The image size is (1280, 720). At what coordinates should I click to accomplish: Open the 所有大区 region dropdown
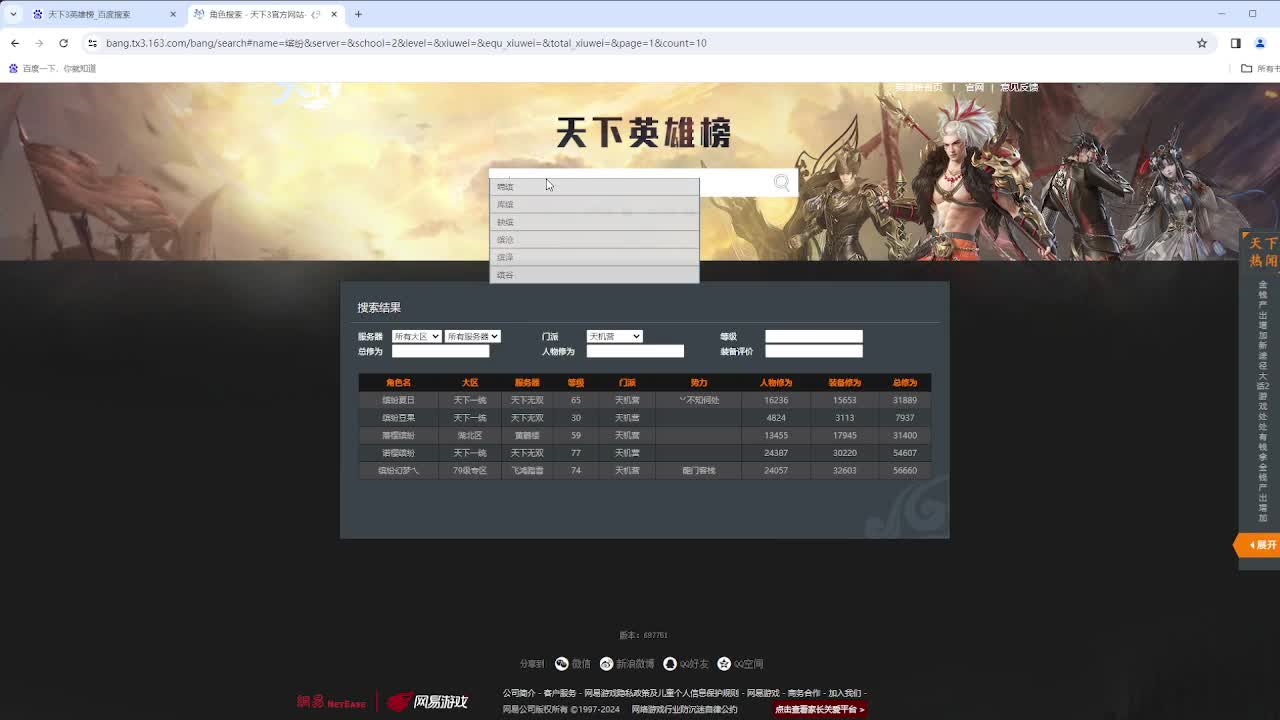(416, 337)
